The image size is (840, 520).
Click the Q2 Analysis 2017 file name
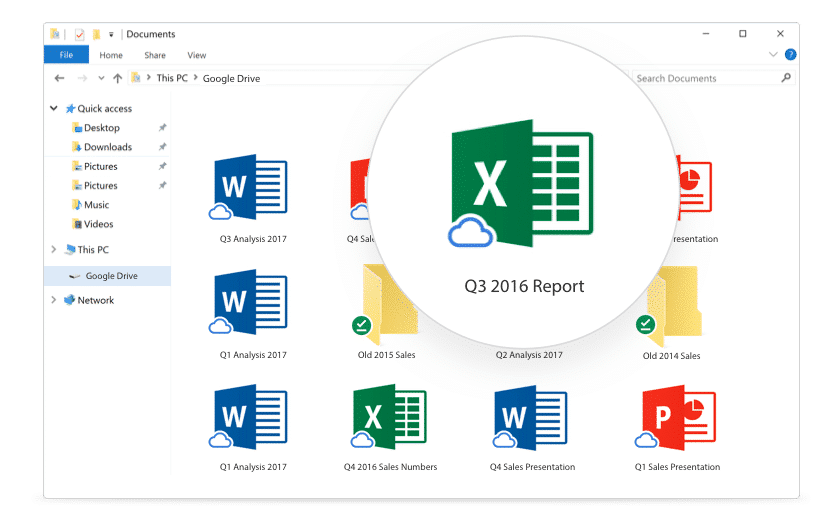point(529,355)
